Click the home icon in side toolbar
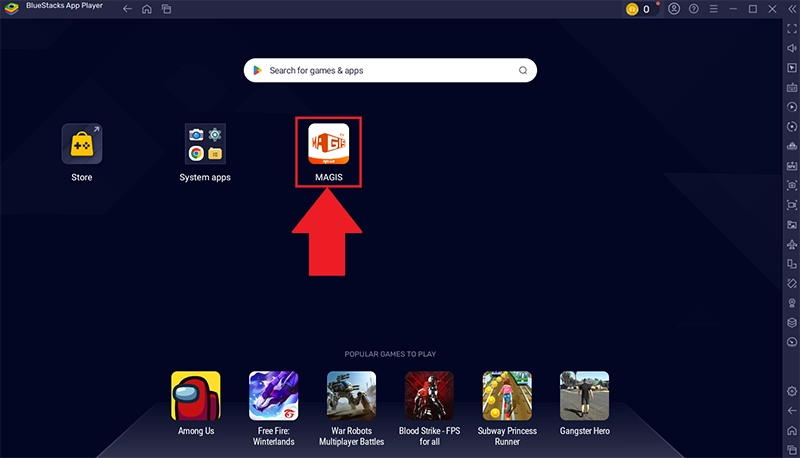Screen dimensions: 800x458 (792, 430)
